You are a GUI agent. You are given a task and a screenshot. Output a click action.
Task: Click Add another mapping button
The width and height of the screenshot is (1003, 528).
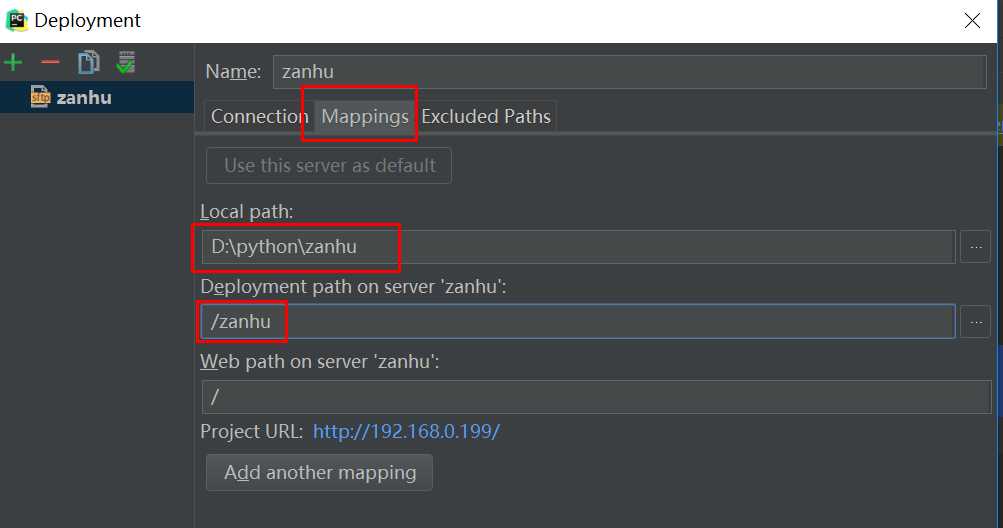pyautogui.click(x=319, y=472)
